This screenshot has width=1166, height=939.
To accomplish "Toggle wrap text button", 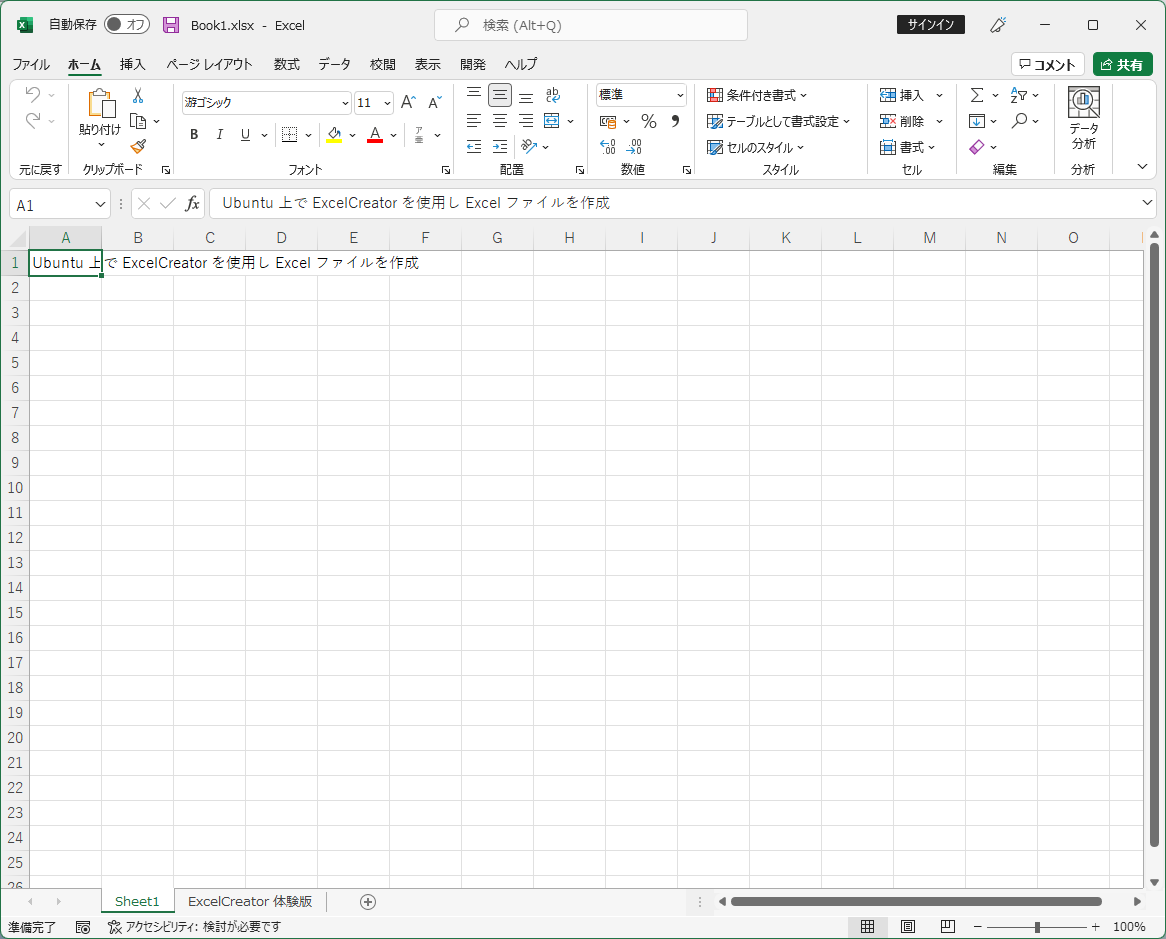I will pos(553,95).
